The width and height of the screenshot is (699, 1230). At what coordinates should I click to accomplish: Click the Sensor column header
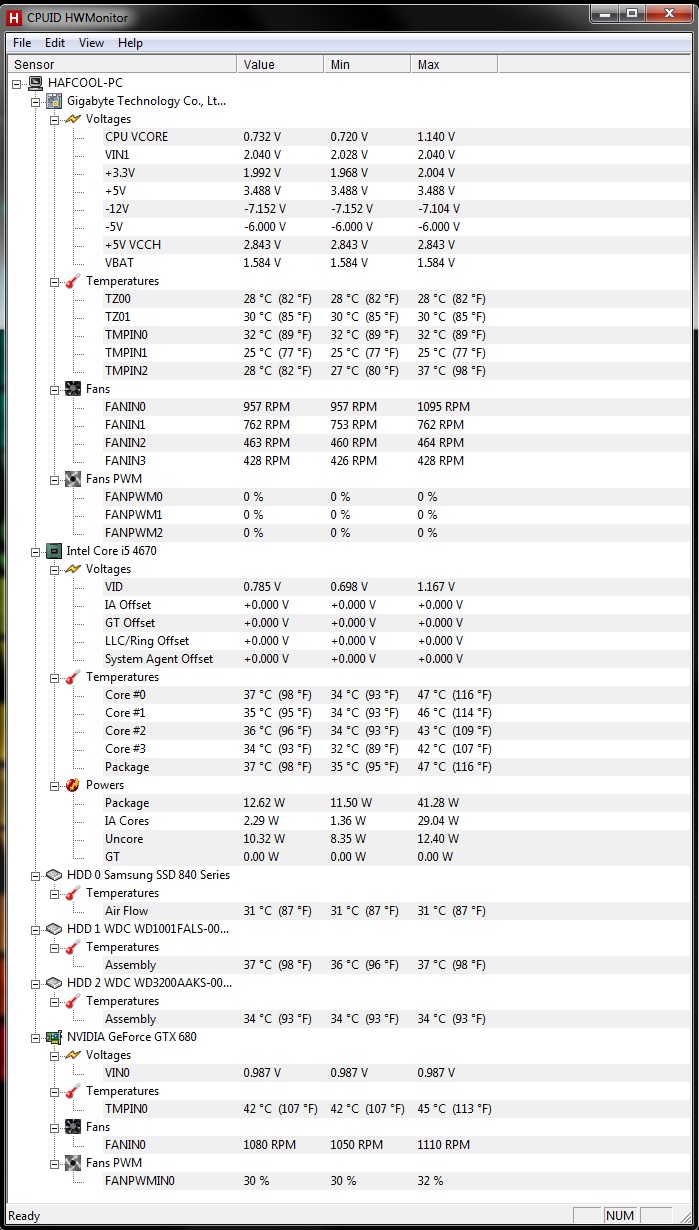point(122,64)
